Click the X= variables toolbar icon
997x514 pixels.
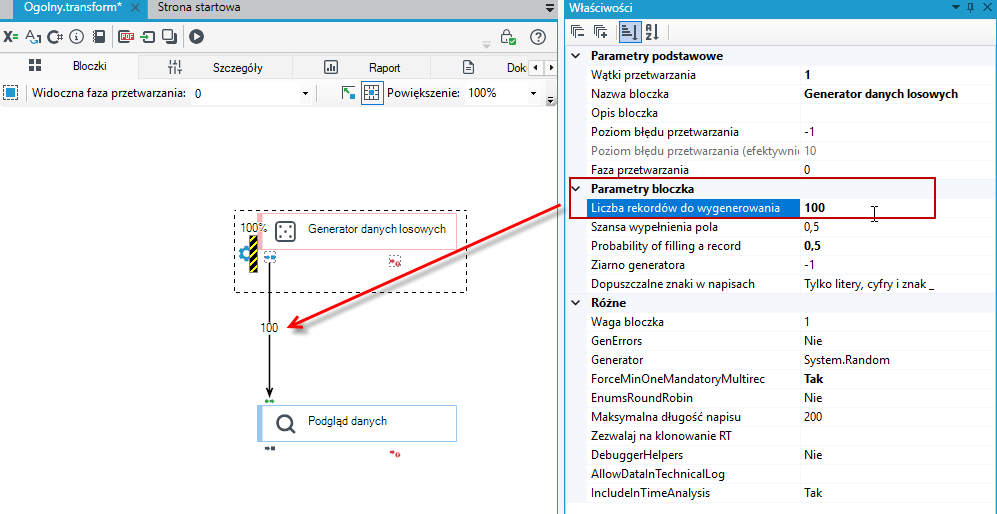pos(11,37)
